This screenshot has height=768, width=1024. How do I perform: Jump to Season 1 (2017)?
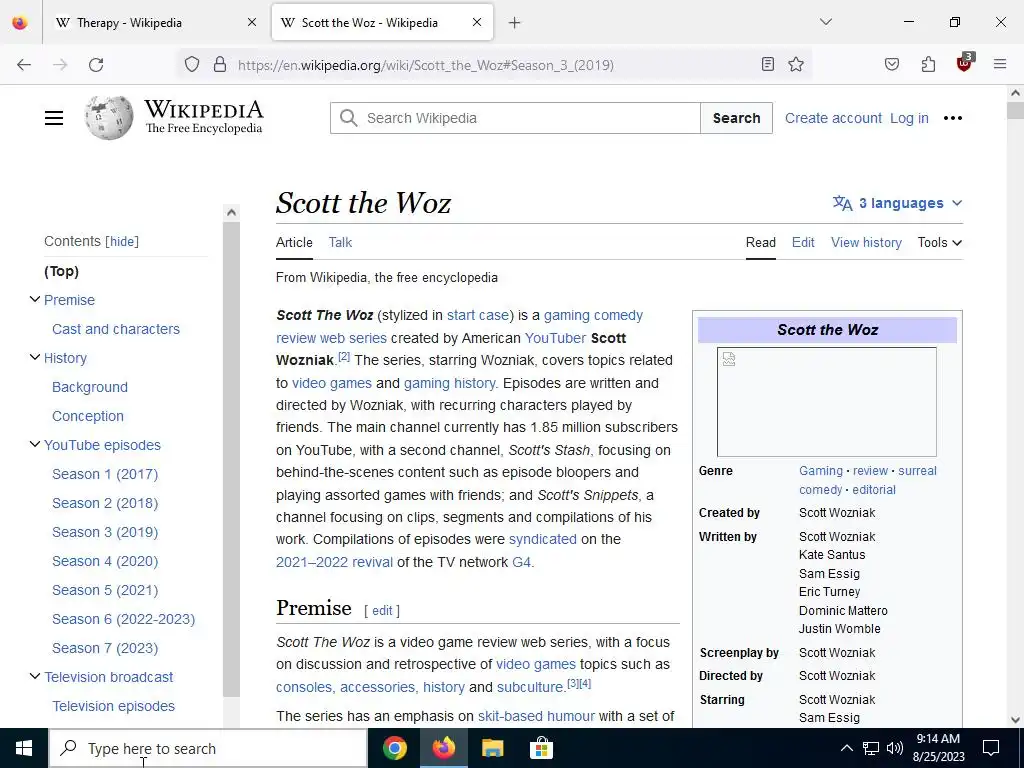pyautogui.click(x=105, y=474)
